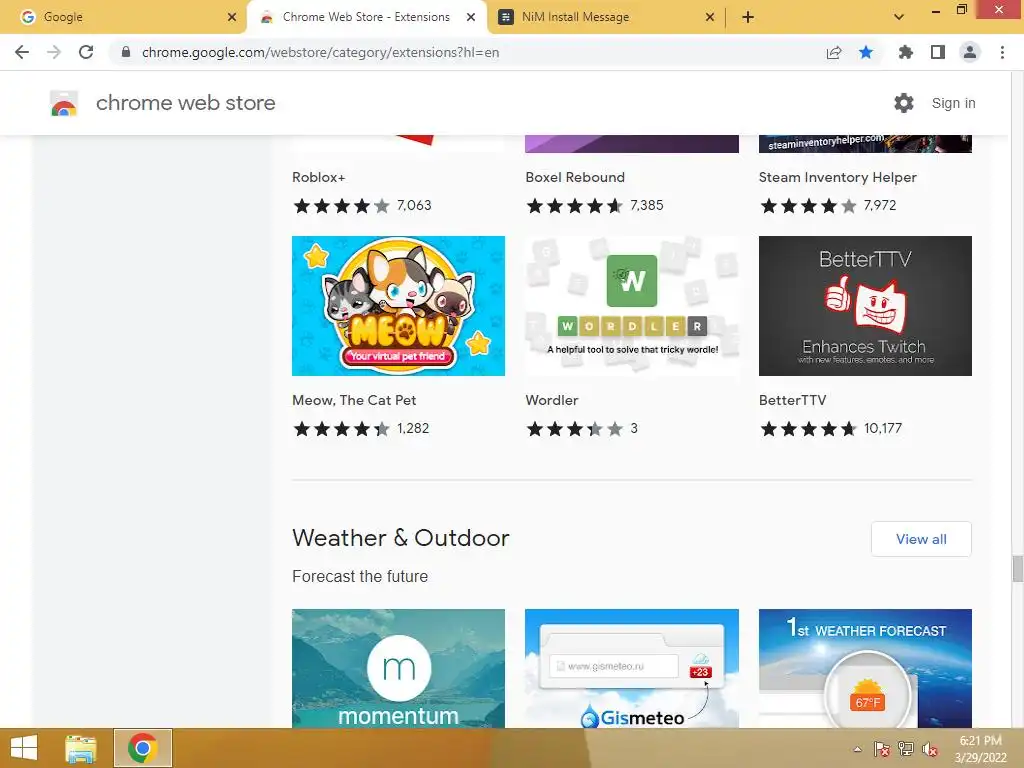
Task: Open the Momentum extension thumbnail
Action: click(398, 668)
